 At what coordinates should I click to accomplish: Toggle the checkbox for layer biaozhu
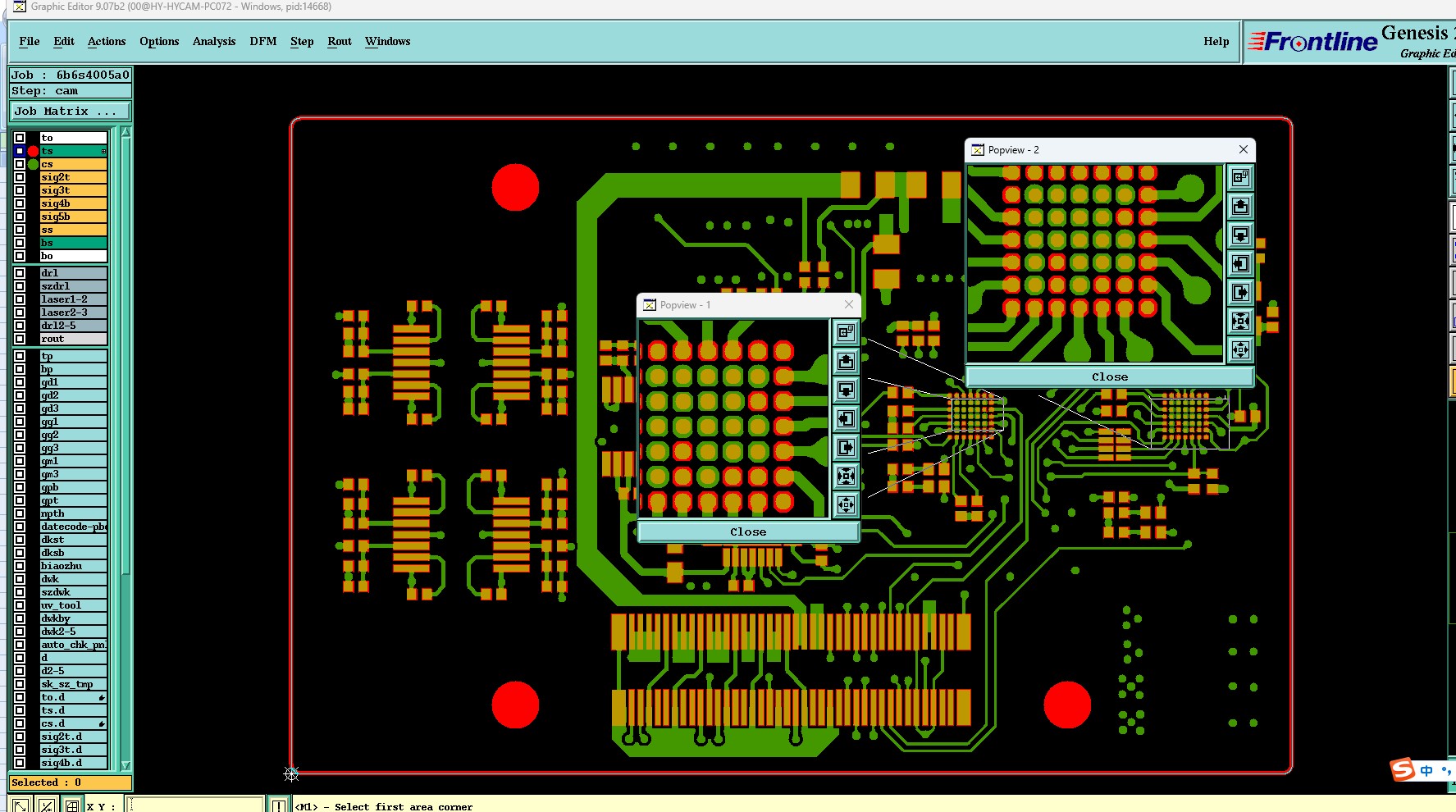[x=20, y=566]
